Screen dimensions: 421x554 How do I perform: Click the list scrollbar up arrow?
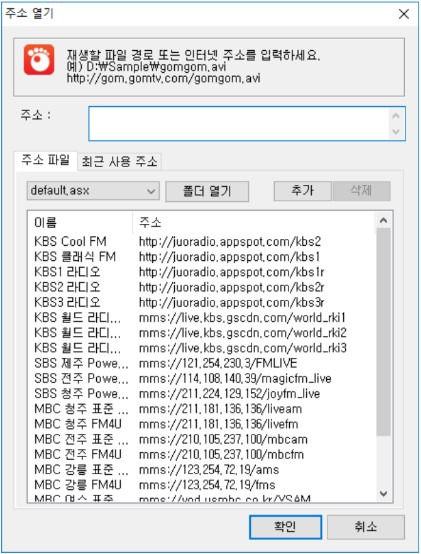(x=384, y=220)
